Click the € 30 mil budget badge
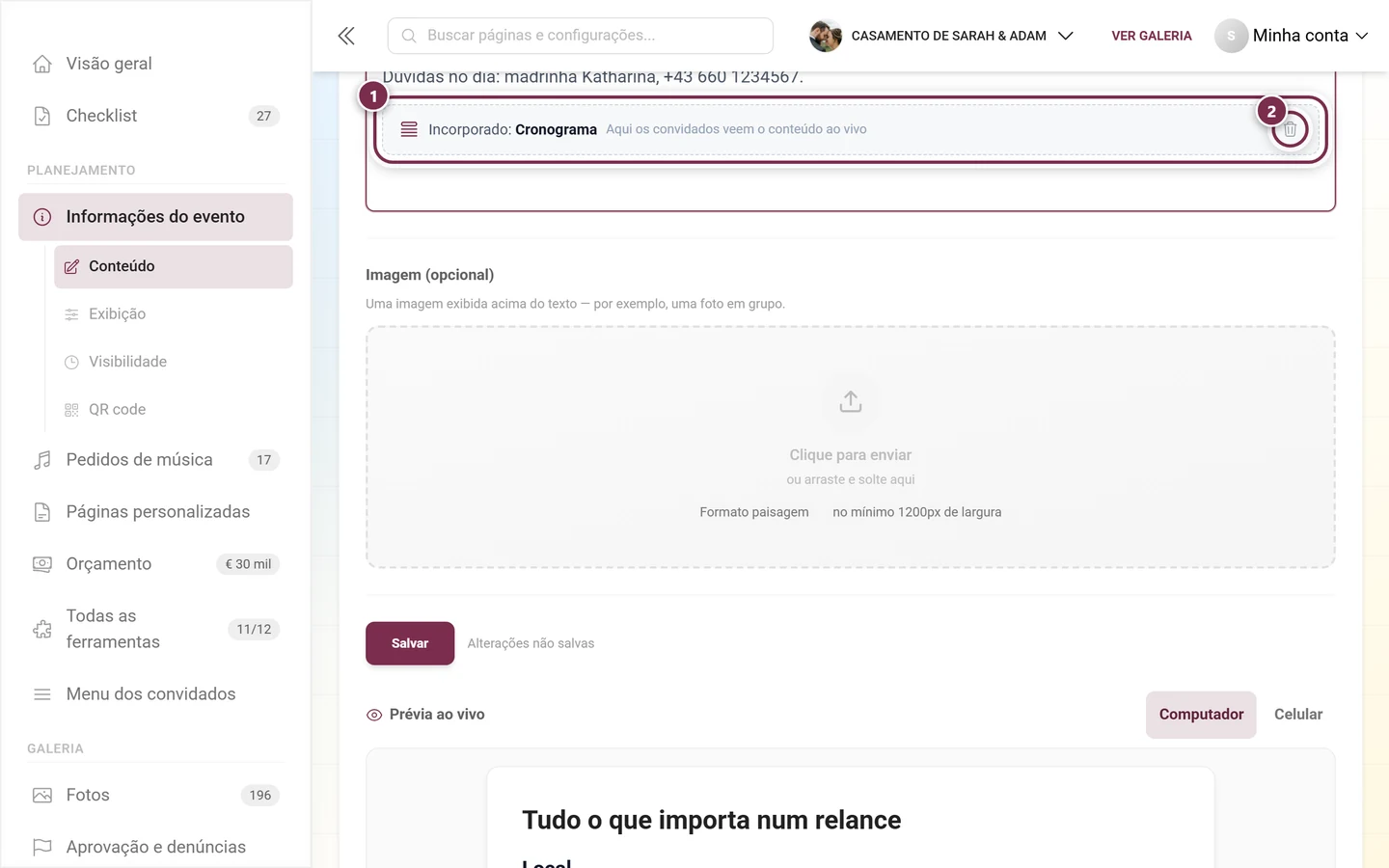The image size is (1389, 868). tap(248, 564)
